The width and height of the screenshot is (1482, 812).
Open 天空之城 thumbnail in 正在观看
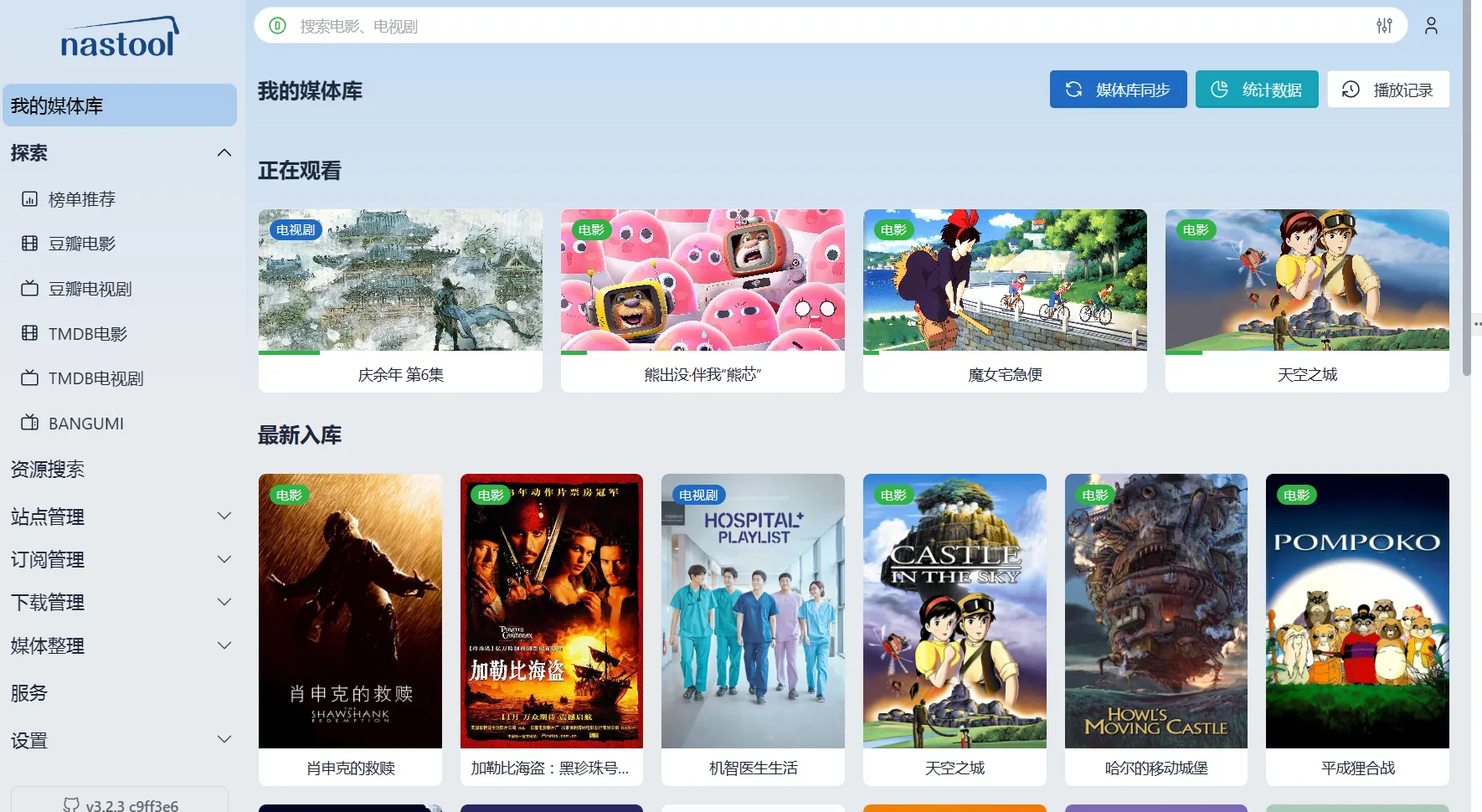(1307, 280)
